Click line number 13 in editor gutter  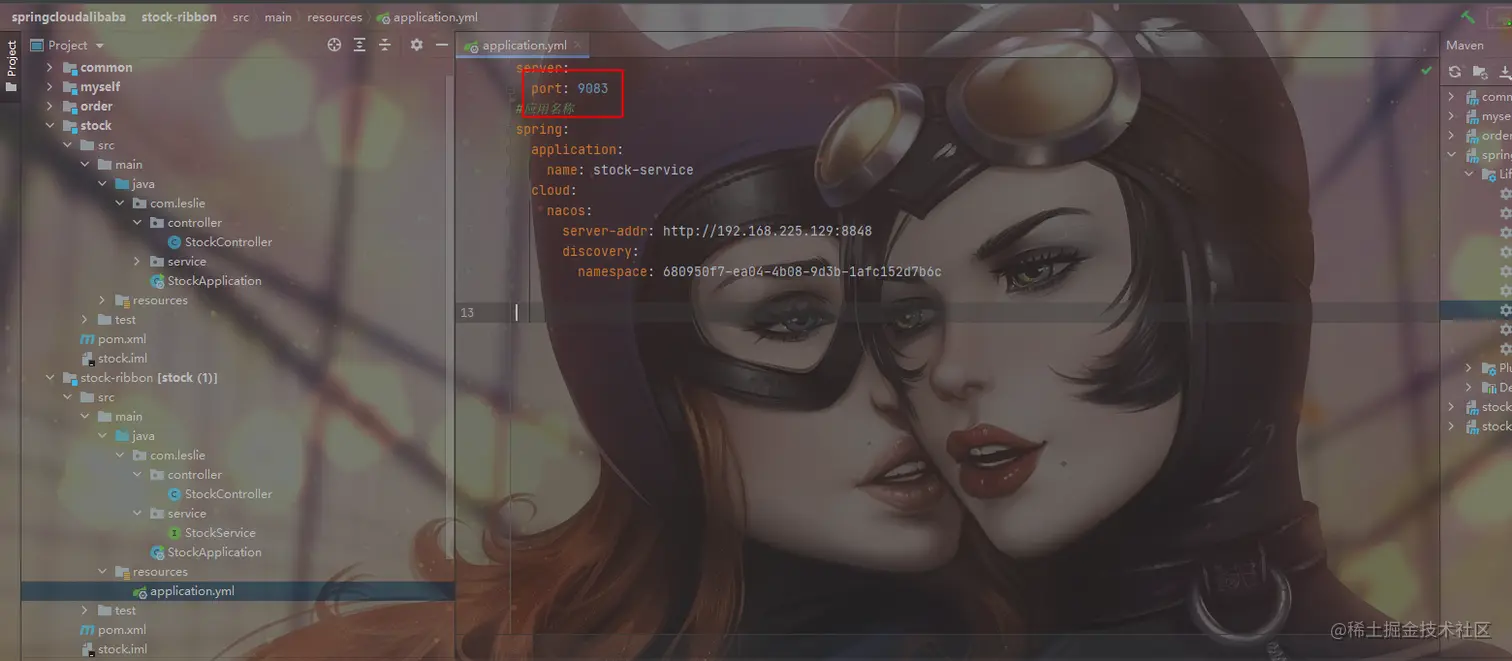(467, 313)
